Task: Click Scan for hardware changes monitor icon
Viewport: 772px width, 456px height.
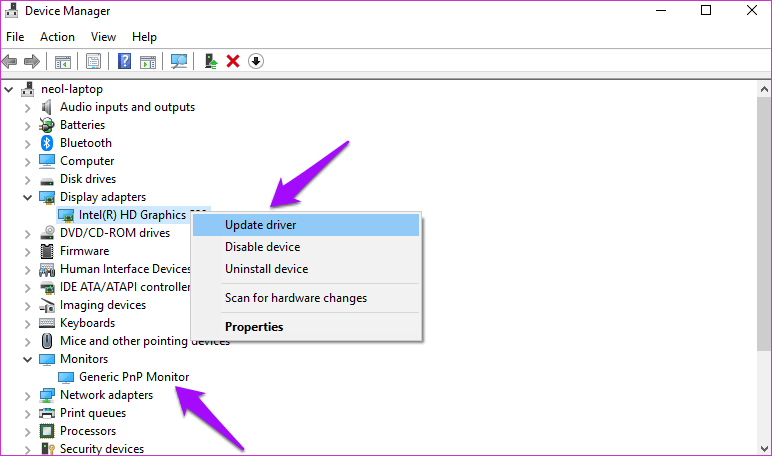Action: click(x=179, y=62)
